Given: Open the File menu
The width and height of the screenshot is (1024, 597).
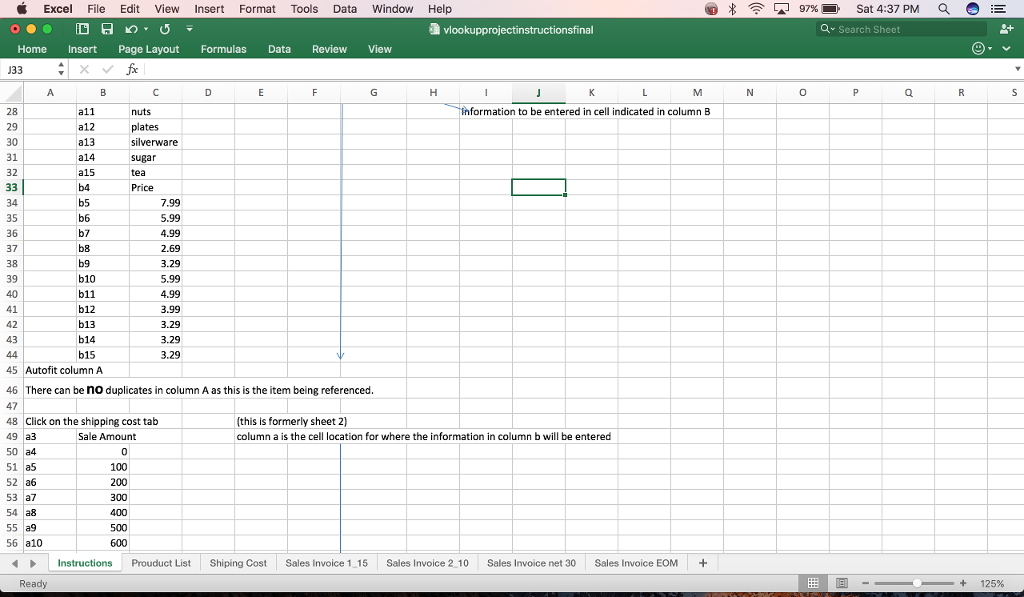Looking at the screenshot, I should [x=96, y=9].
